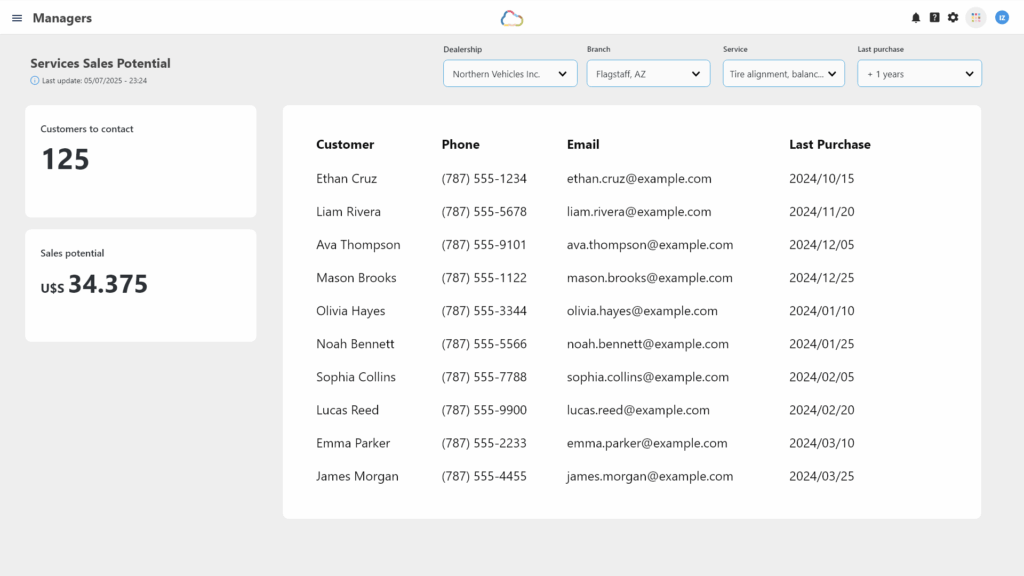Click the cloud logo at top center

coord(512,18)
